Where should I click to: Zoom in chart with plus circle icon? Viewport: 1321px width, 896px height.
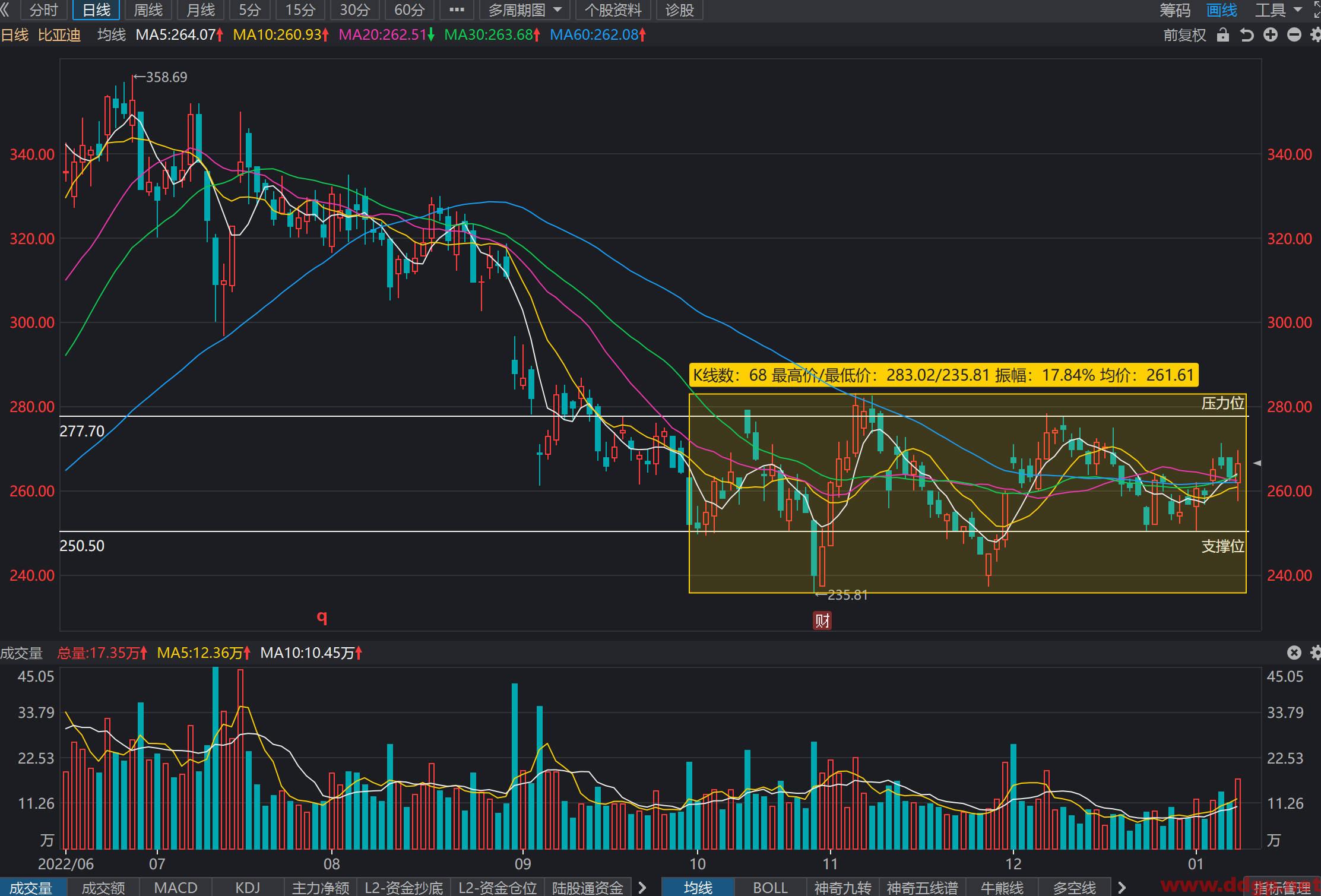[x=1270, y=35]
